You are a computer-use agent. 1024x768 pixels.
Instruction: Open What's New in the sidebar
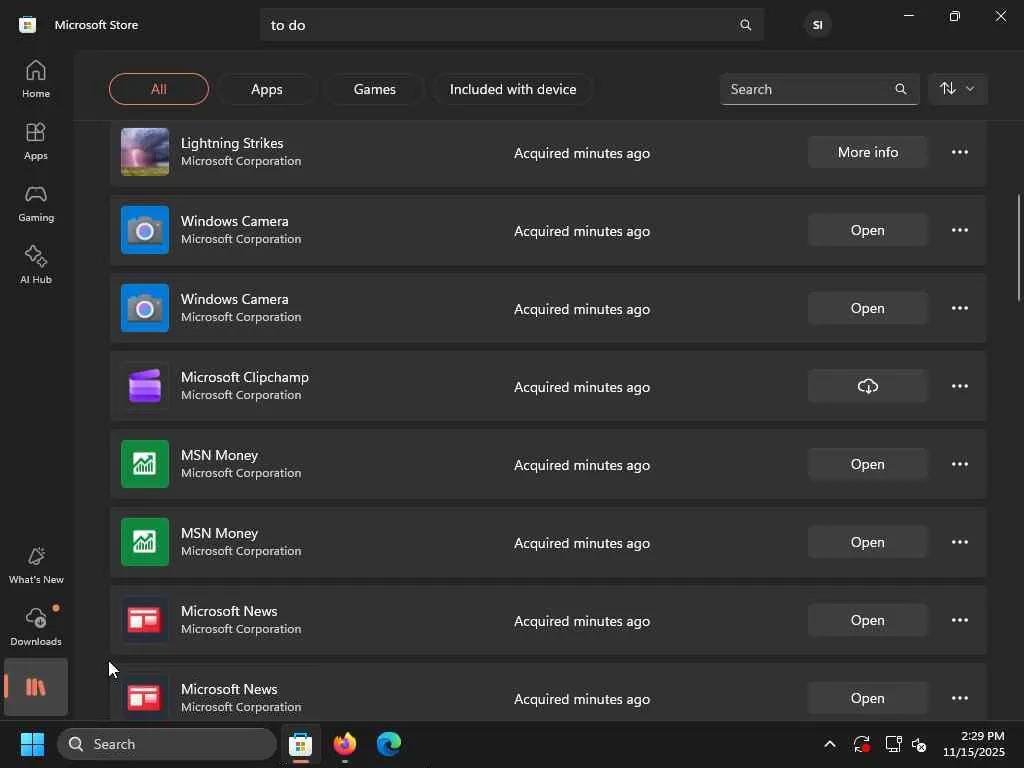(x=36, y=565)
